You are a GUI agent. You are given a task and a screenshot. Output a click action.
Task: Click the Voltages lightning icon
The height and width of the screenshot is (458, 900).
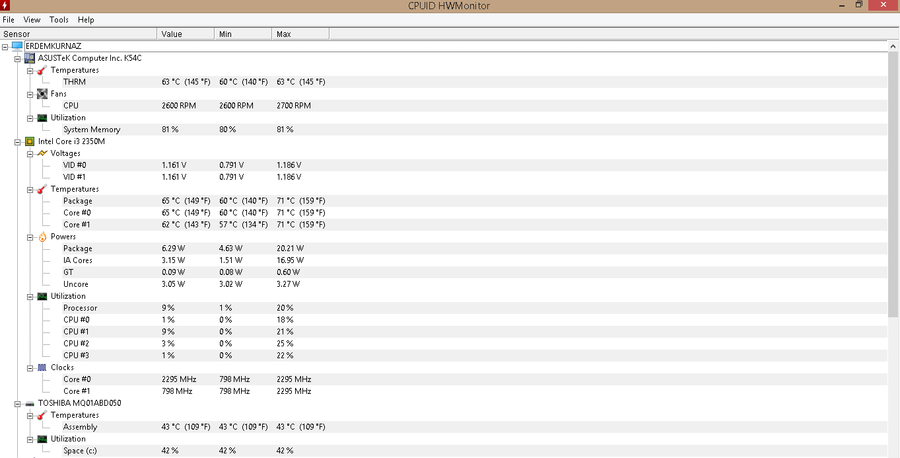42,153
